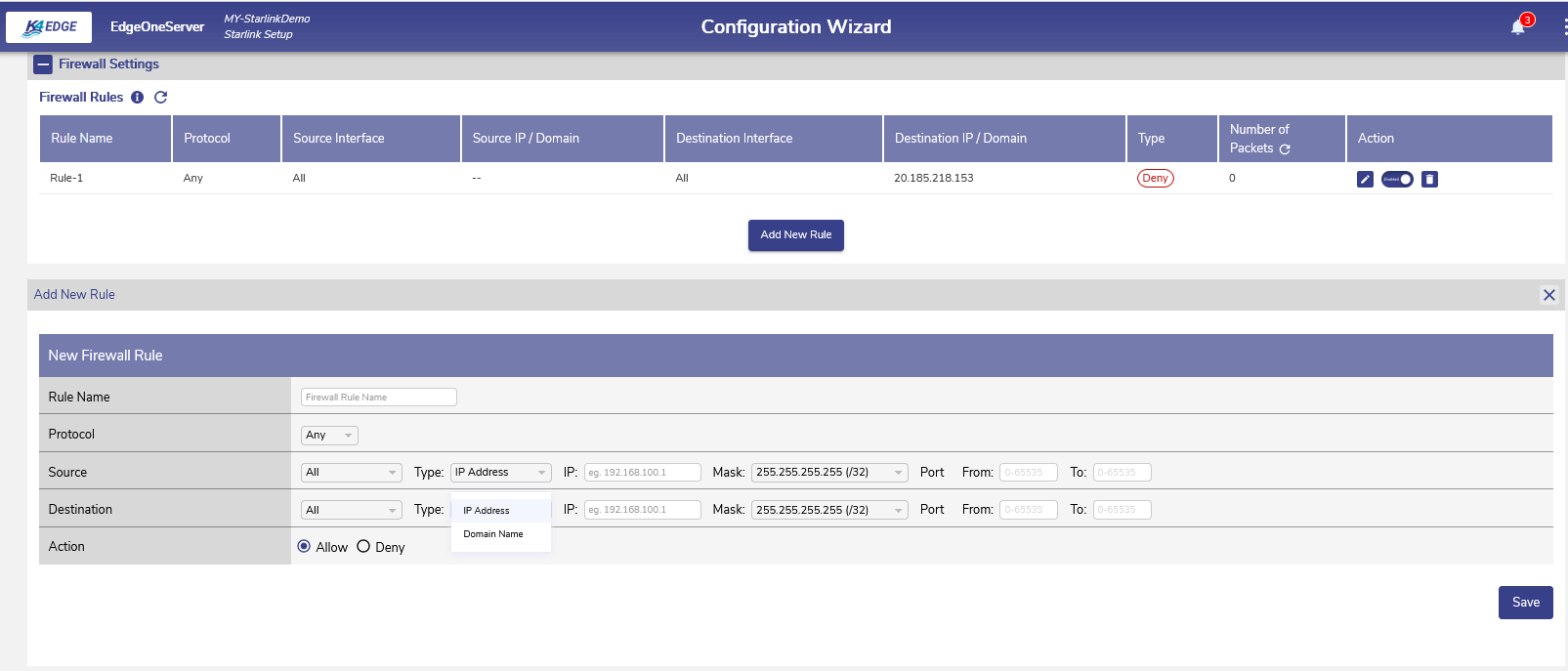This screenshot has height=671, width=1568.
Task: Click the Firewall Rule Name field
Action: click(x=379, y=398)
